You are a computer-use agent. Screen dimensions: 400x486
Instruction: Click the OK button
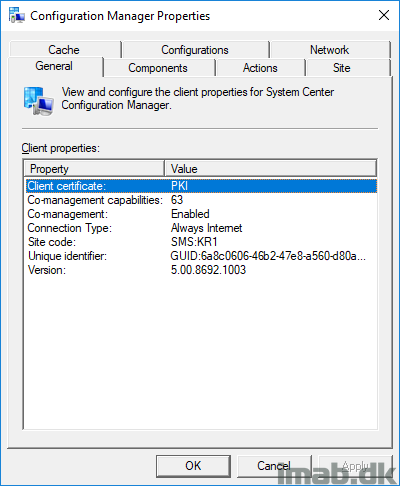point(193,466)
